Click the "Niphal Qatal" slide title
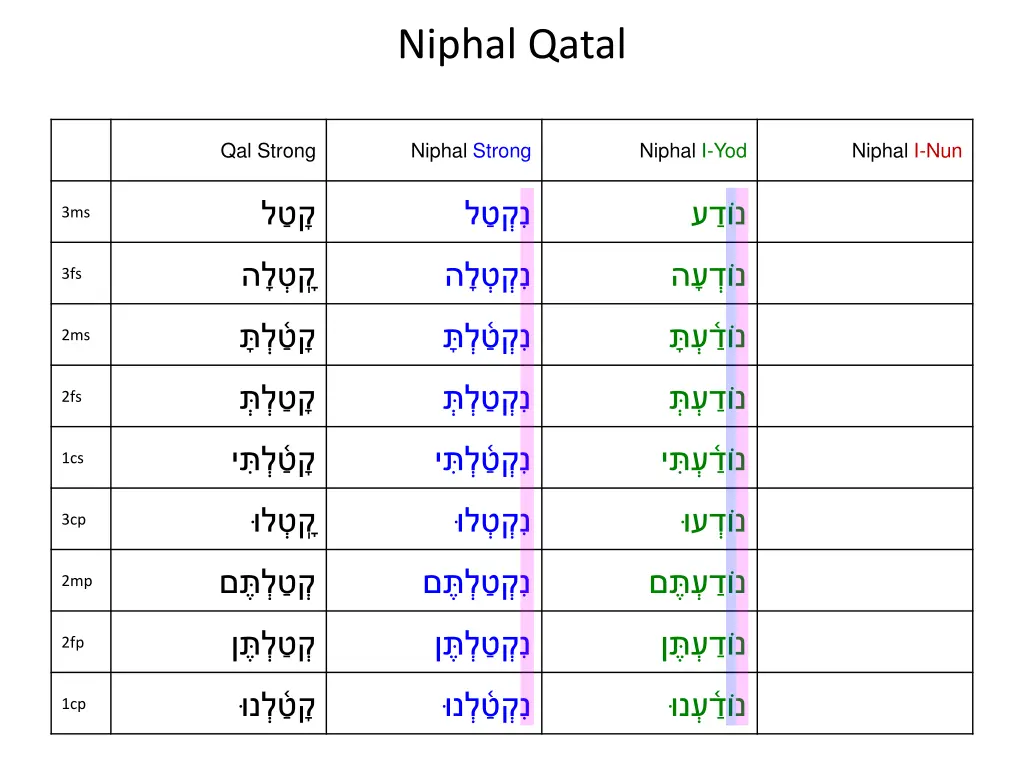Image resolution: width=1024 pixels, height=768 pixels. click(512, 45)
